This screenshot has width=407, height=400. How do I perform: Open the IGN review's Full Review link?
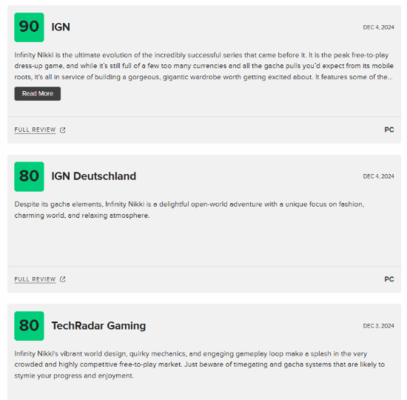35,130
